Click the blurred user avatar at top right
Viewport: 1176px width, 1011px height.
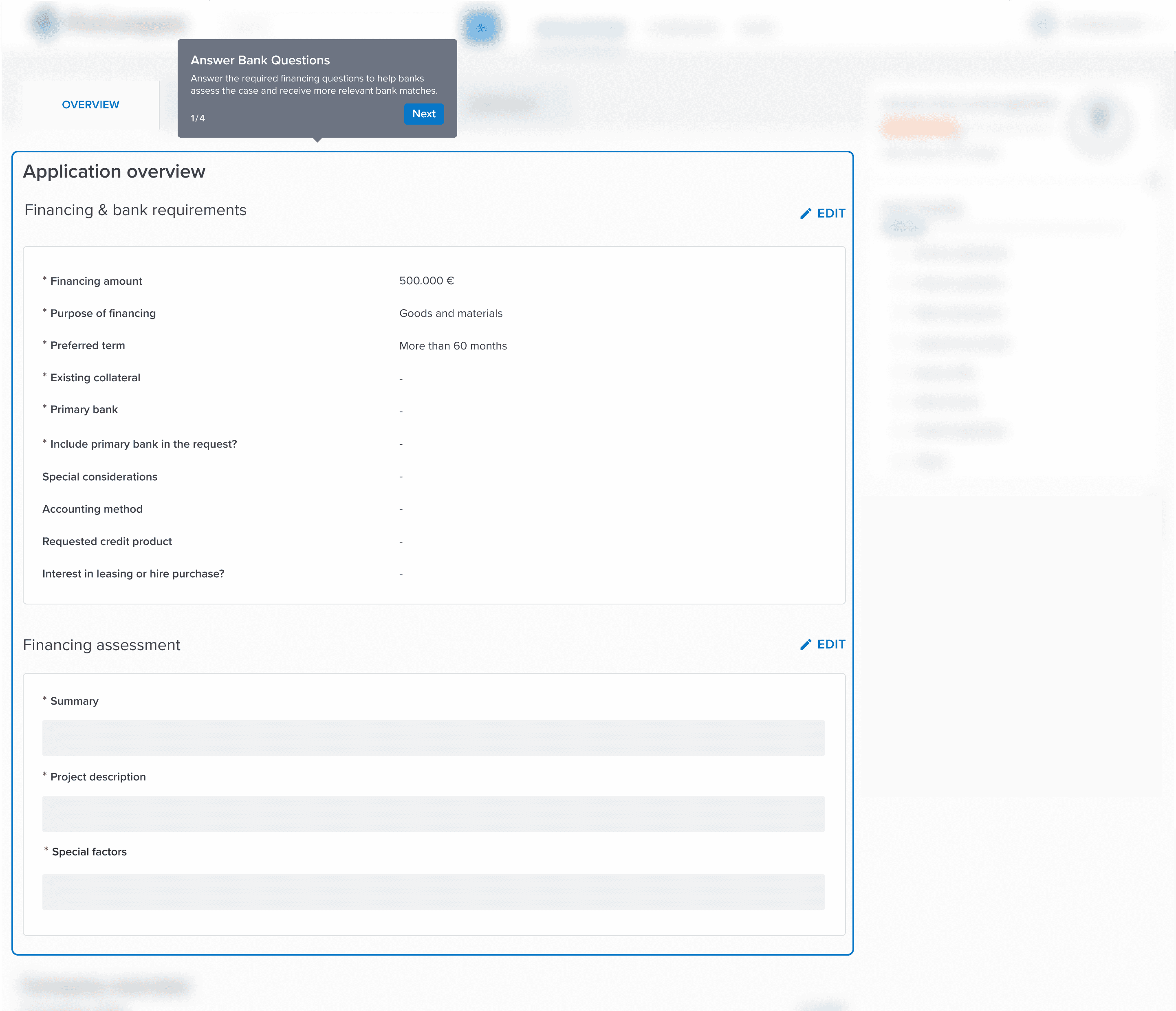(1043, 24)
